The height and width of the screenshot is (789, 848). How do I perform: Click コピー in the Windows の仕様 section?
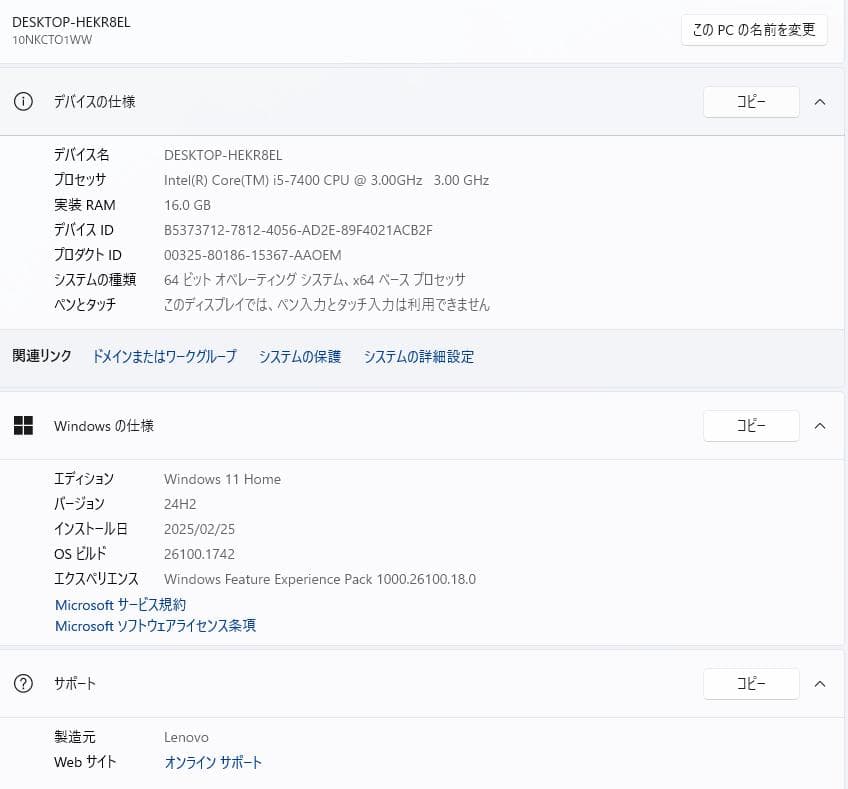coord(751,425)
